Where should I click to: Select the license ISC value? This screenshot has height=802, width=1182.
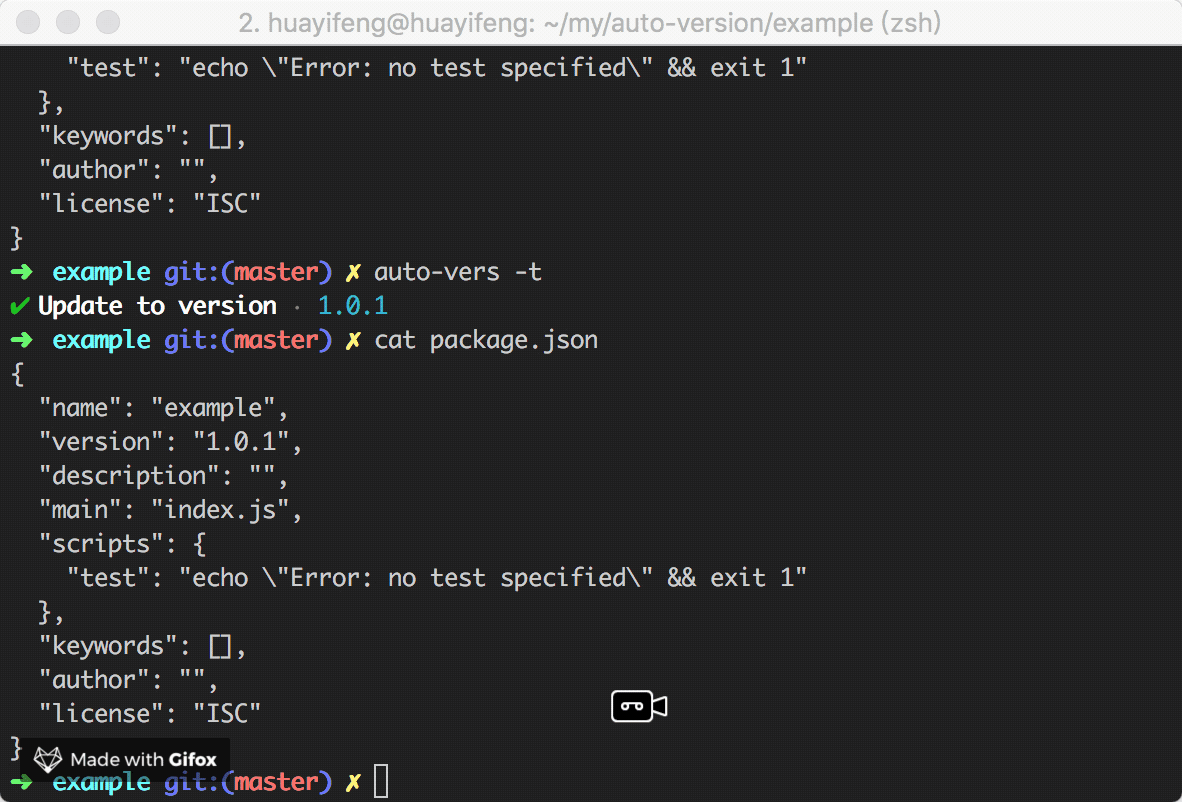(x=228, y=713)
